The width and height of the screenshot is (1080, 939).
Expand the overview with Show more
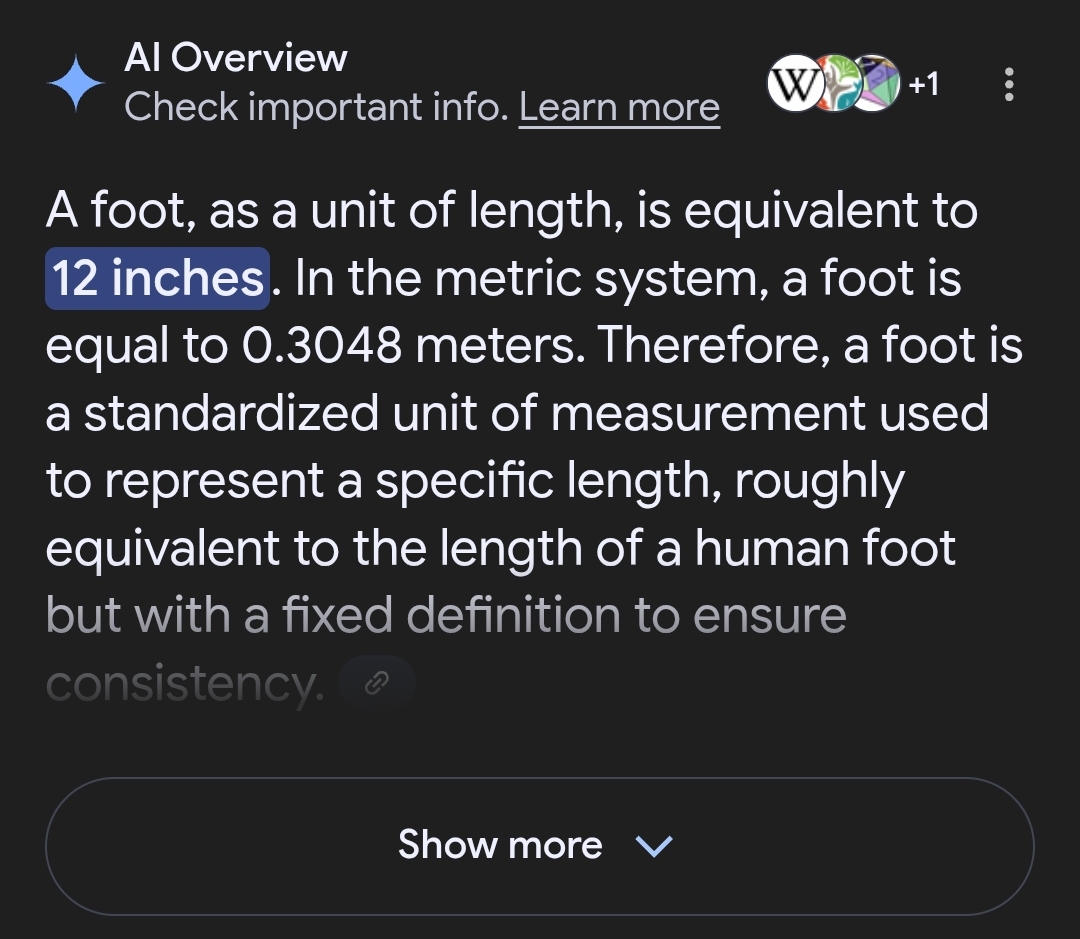[539, 846]
